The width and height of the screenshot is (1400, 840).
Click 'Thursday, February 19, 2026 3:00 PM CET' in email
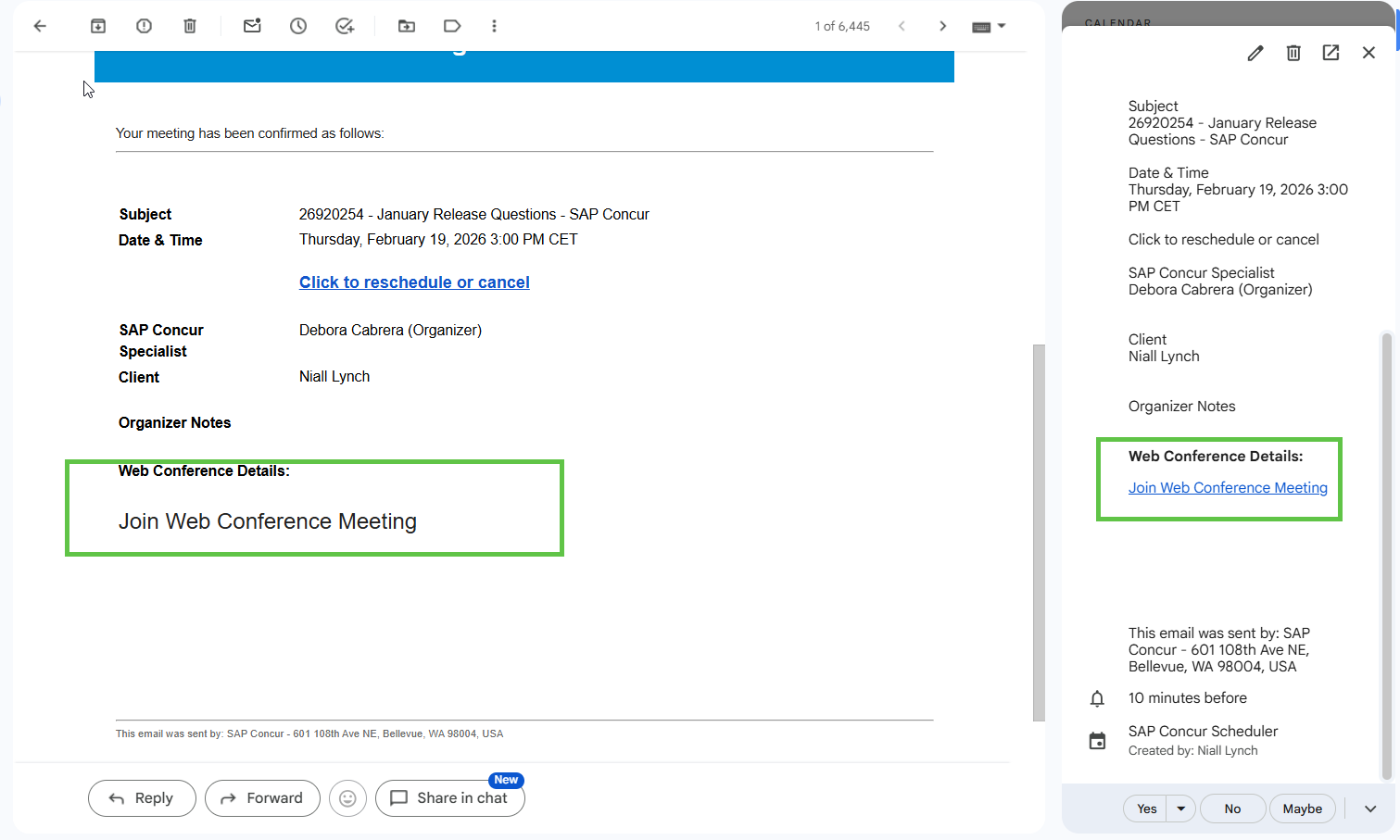438,239
